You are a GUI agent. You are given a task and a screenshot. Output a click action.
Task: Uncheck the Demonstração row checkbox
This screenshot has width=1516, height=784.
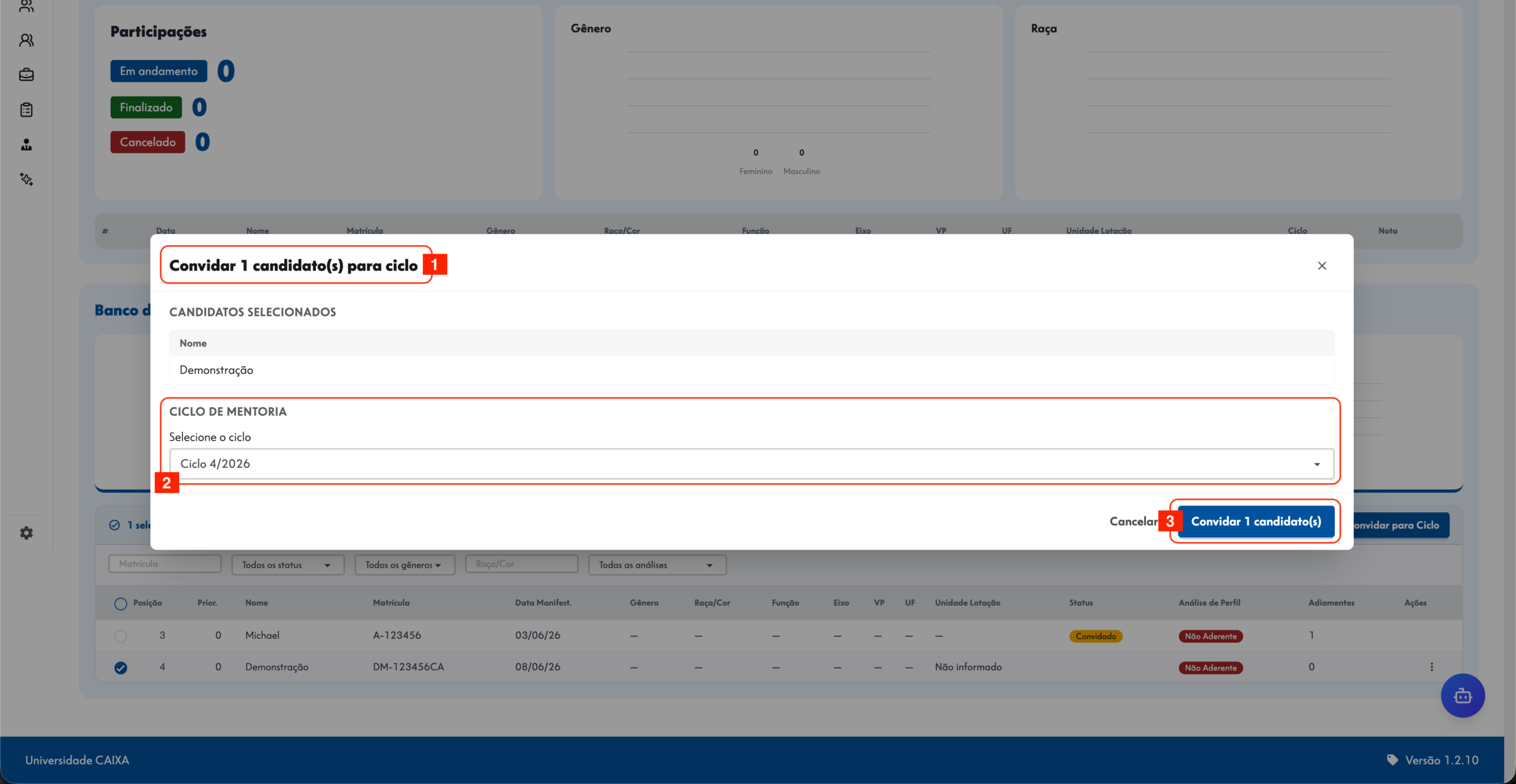(x=121, y=668)
